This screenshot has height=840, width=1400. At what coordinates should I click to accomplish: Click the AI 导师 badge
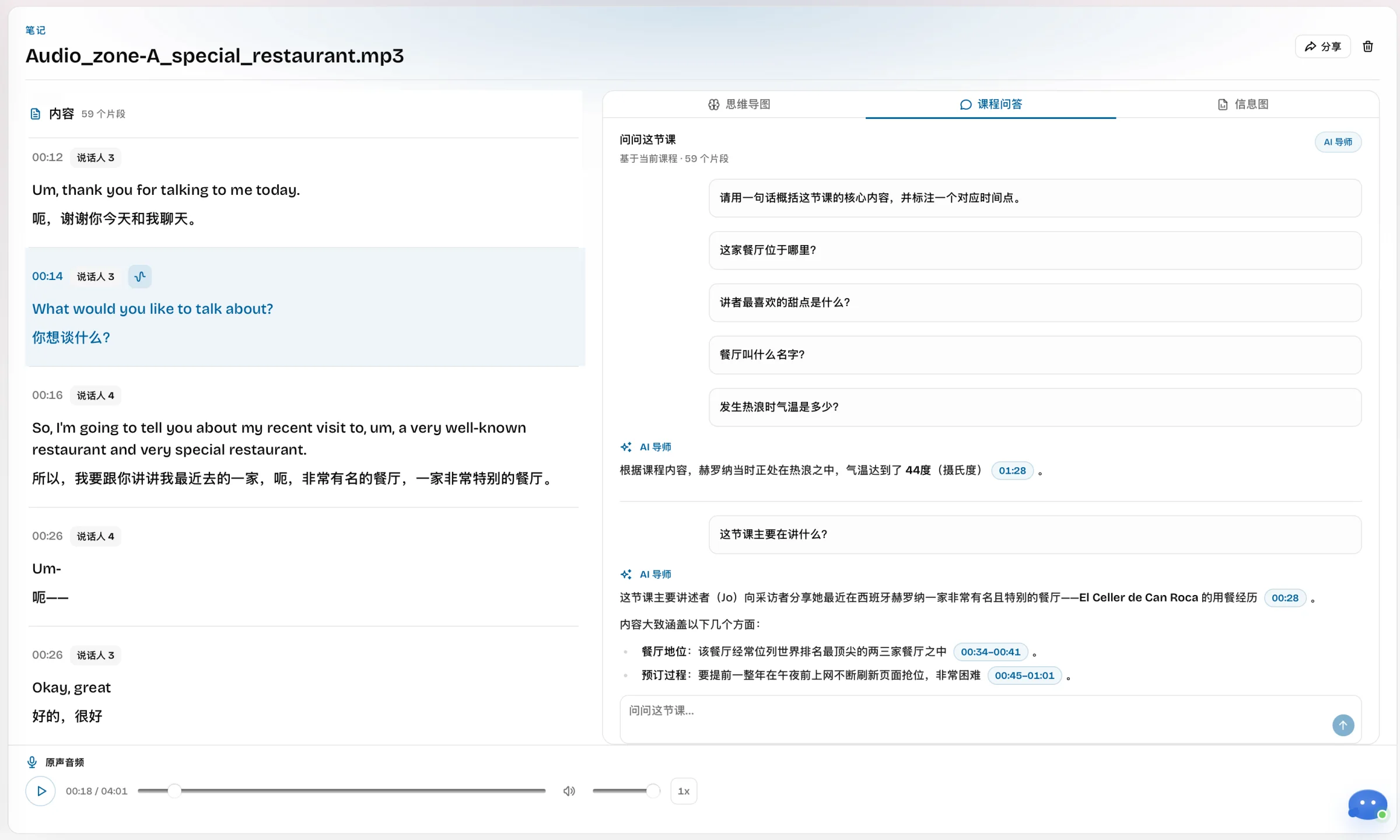(x=1338, y=142)
